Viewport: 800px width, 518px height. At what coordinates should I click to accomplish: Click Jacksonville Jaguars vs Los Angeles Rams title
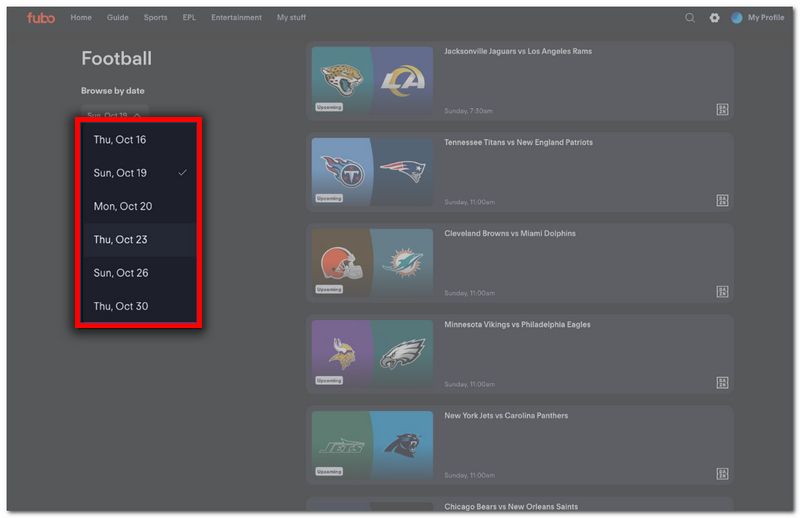coord(518,51)
